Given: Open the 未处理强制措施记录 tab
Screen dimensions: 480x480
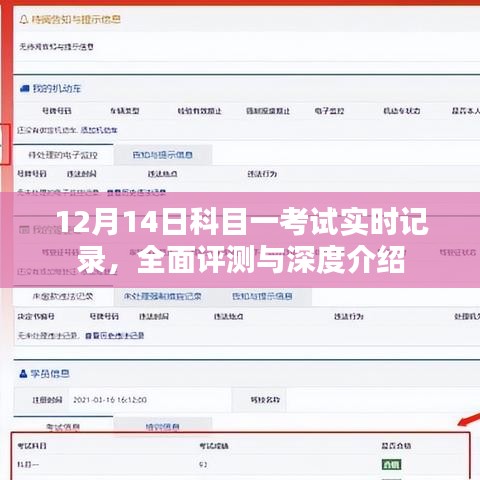Looking at the screenshot, I should click(163, 296).
